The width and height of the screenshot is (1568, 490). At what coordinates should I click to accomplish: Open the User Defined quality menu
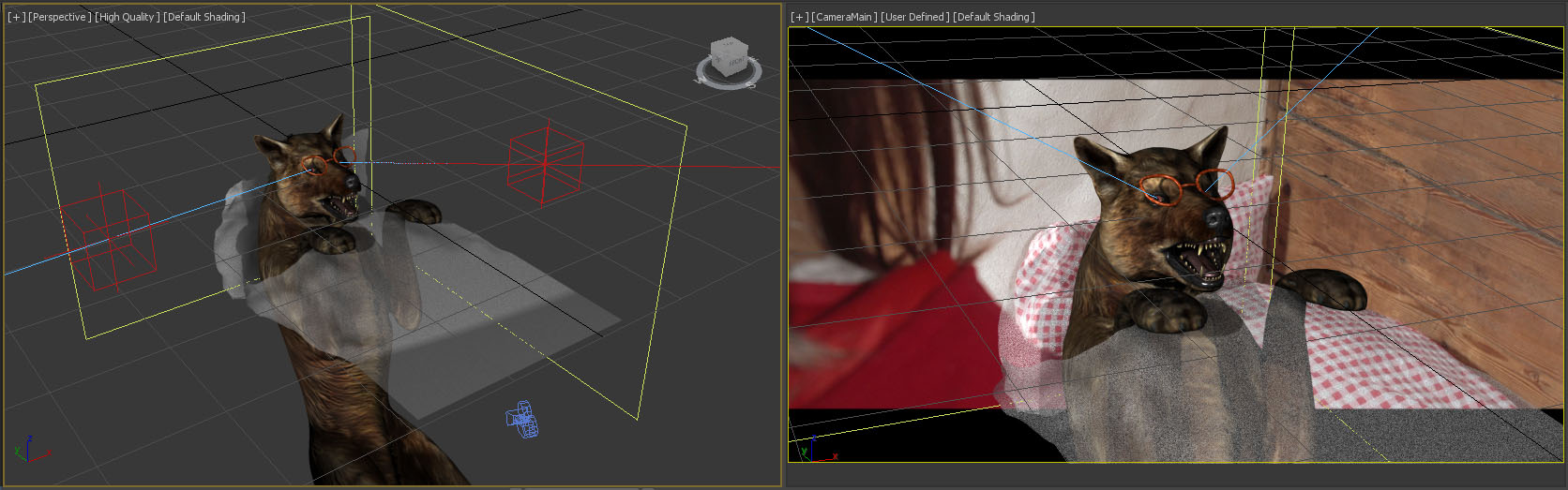click(x=915, y=17)
